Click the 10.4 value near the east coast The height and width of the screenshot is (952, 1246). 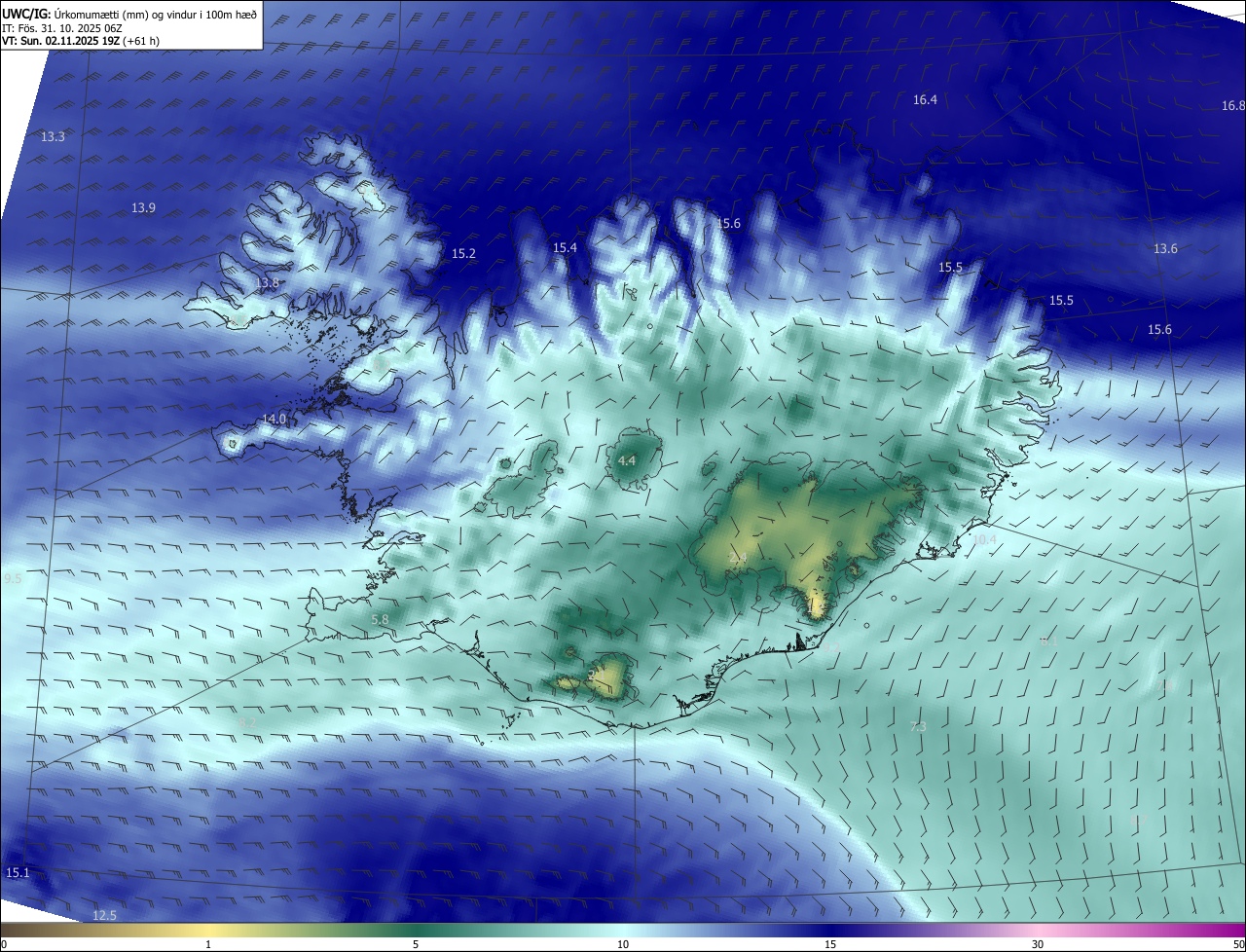985,539
